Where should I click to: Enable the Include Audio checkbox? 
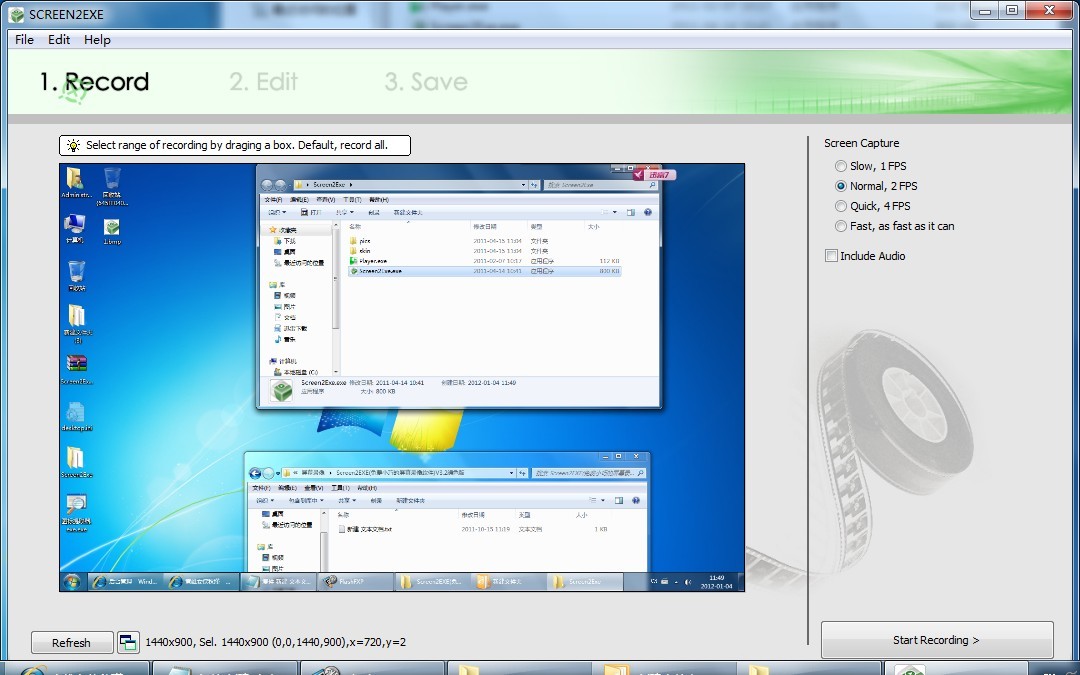[831, 256]
